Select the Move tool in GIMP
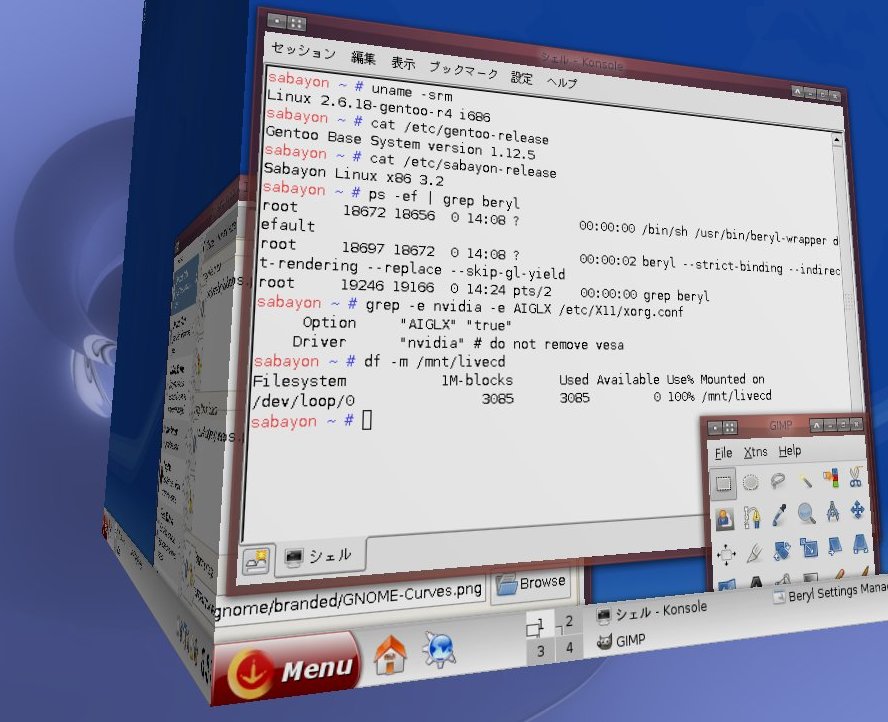This screenshot has height=722, width=888. click(x=857, y=510)
